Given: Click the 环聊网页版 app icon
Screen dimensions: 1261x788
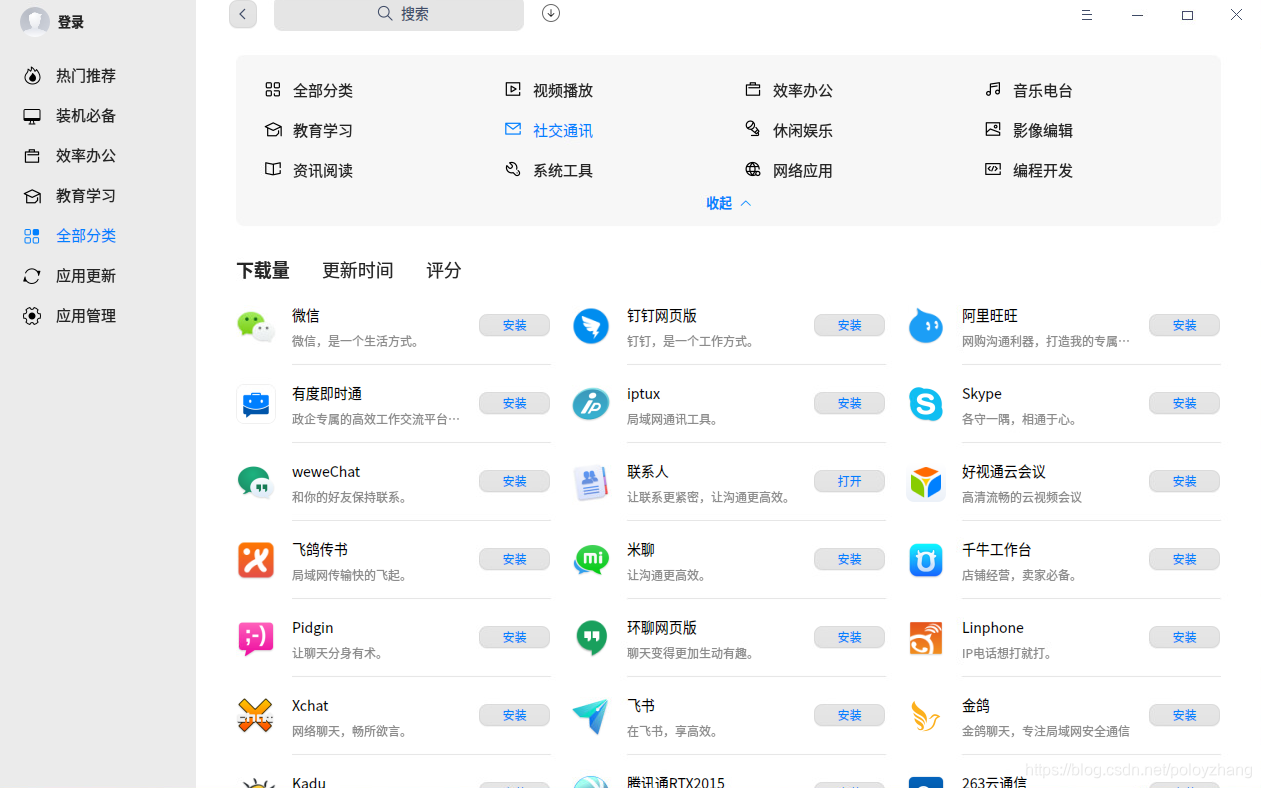Looking at the screenshot, I should coord(591,638).
